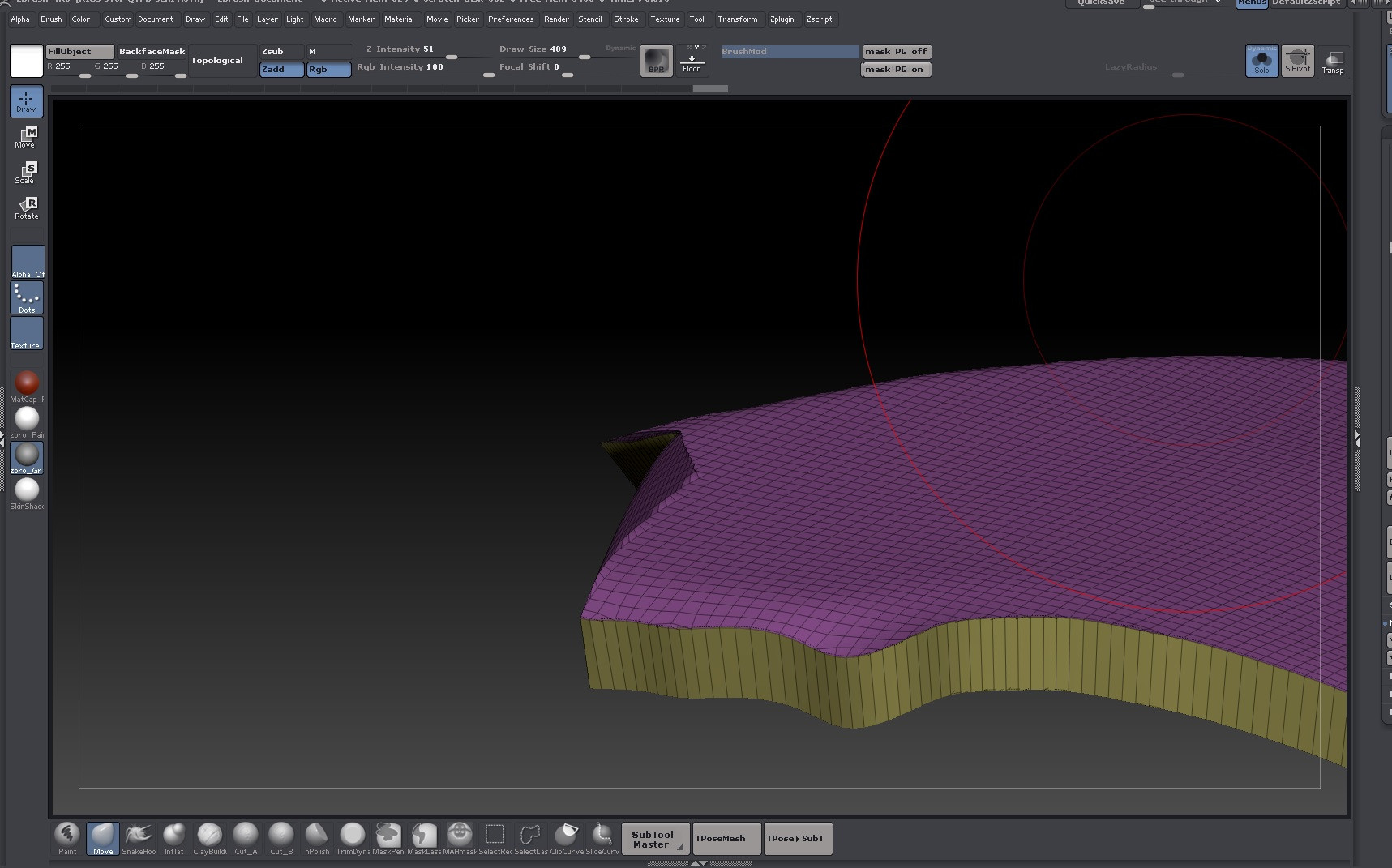Screen dimensions: 1392x868
Task: Toggle Zadd mode
Action: (281, 70)
